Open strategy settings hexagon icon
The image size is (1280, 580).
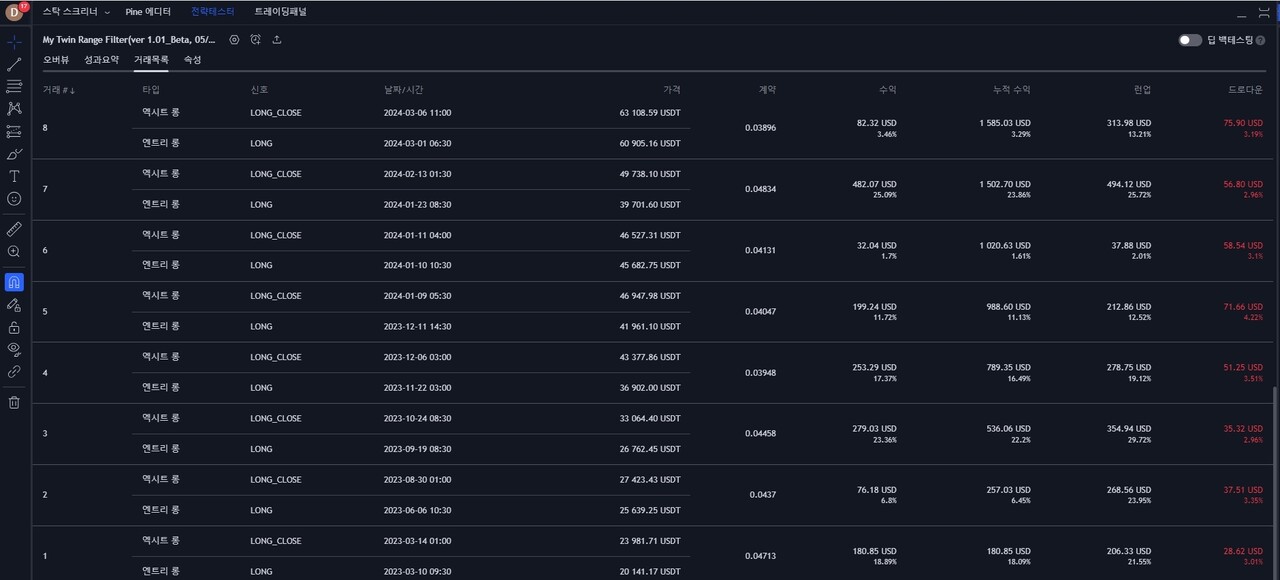click(x=234, y=40)
